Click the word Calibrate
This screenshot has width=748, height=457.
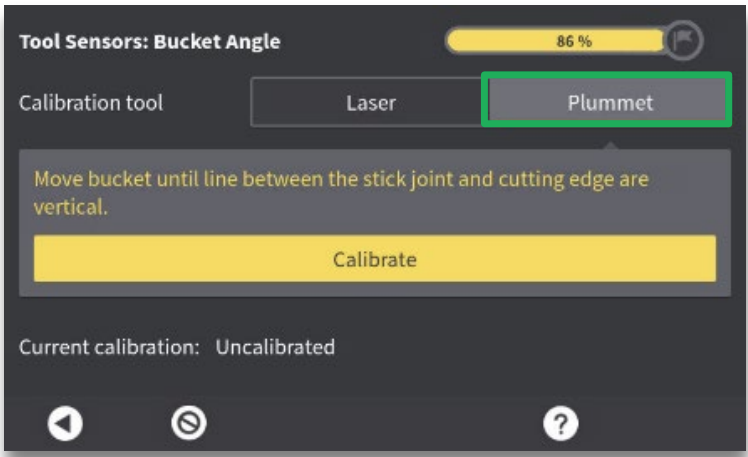tap(374, 260)
